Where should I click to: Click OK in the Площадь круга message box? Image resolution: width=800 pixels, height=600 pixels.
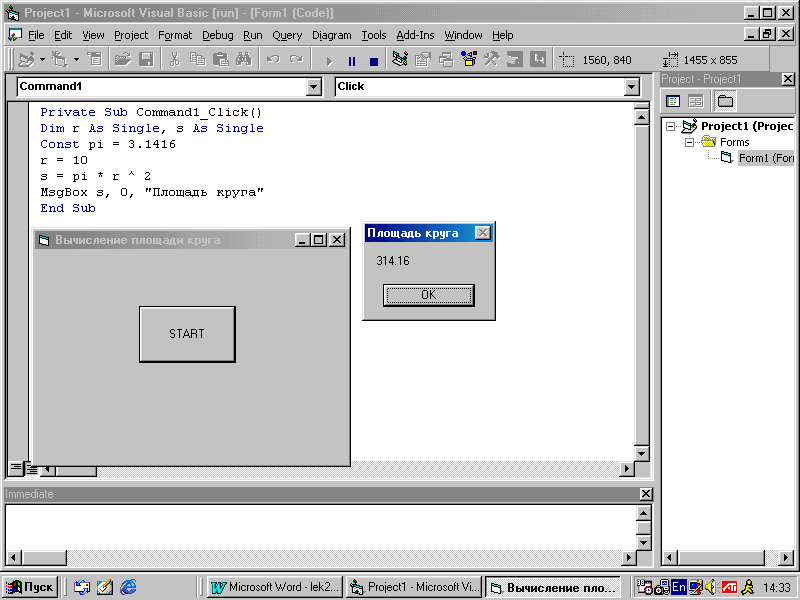pyautogui.click(x=429, y=295)
